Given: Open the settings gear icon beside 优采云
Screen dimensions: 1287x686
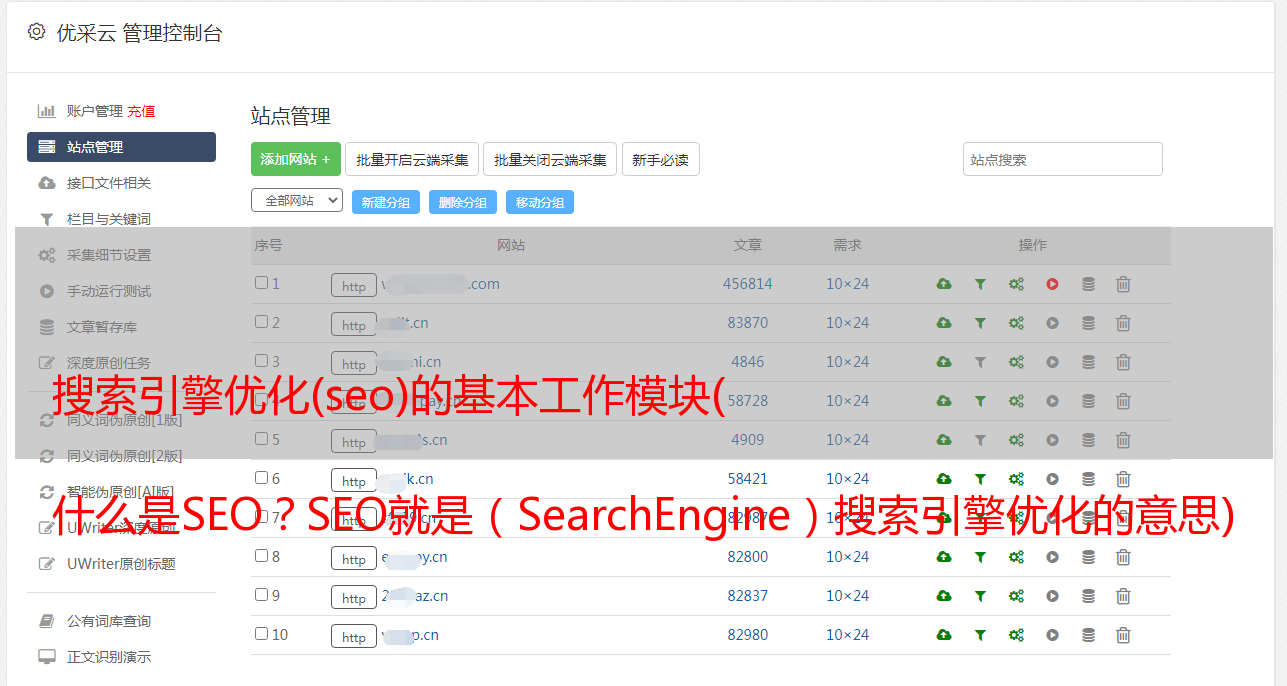Looking at the screenshot, I should click(x=37, y=32).
